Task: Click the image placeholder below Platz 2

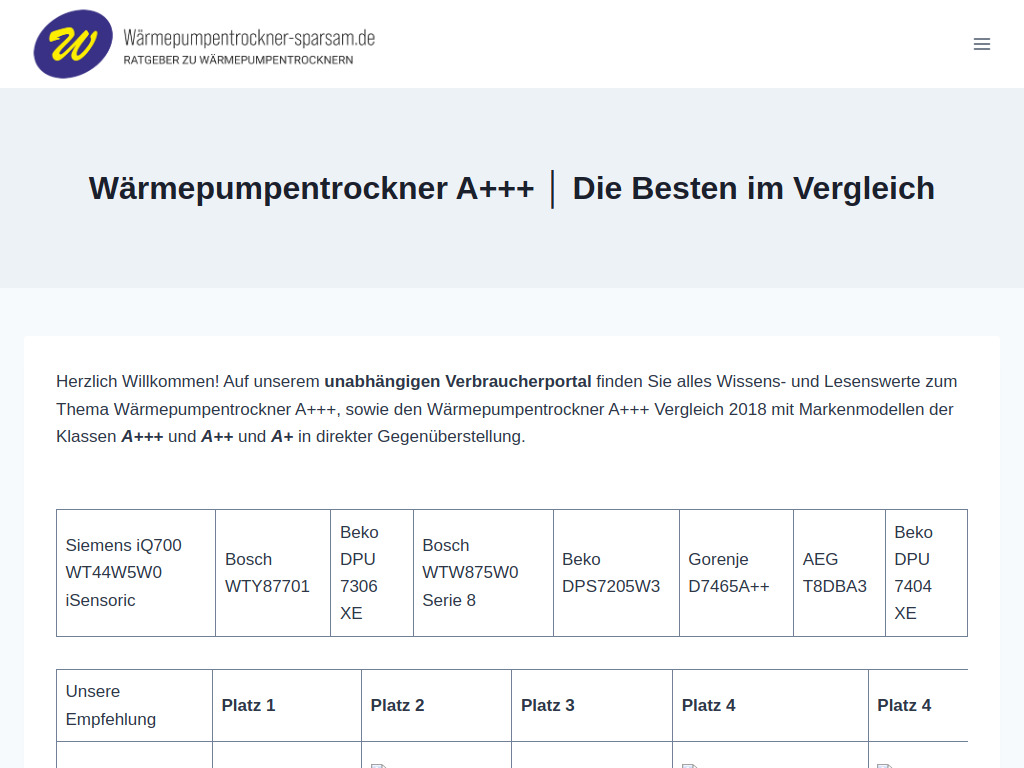Action: pyautogui.click(x=379, y=764)
